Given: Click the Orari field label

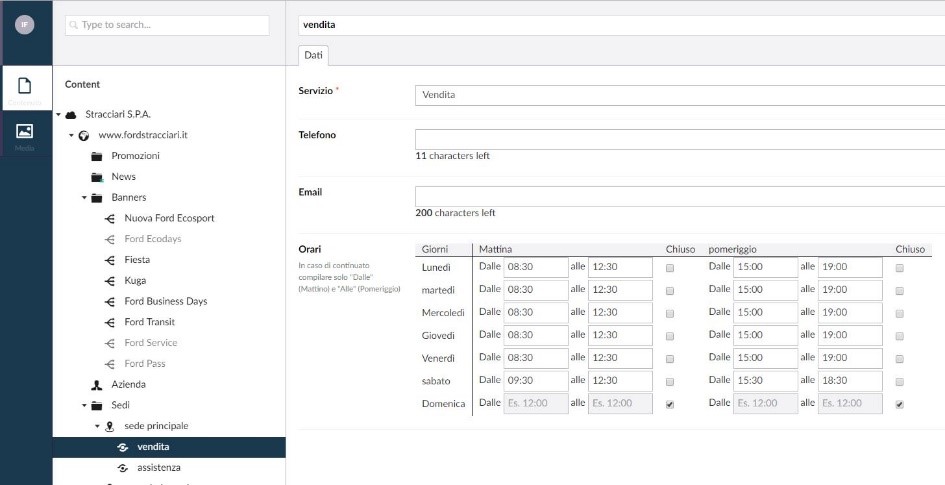Looking at the screenshot, I should (310, 249).
